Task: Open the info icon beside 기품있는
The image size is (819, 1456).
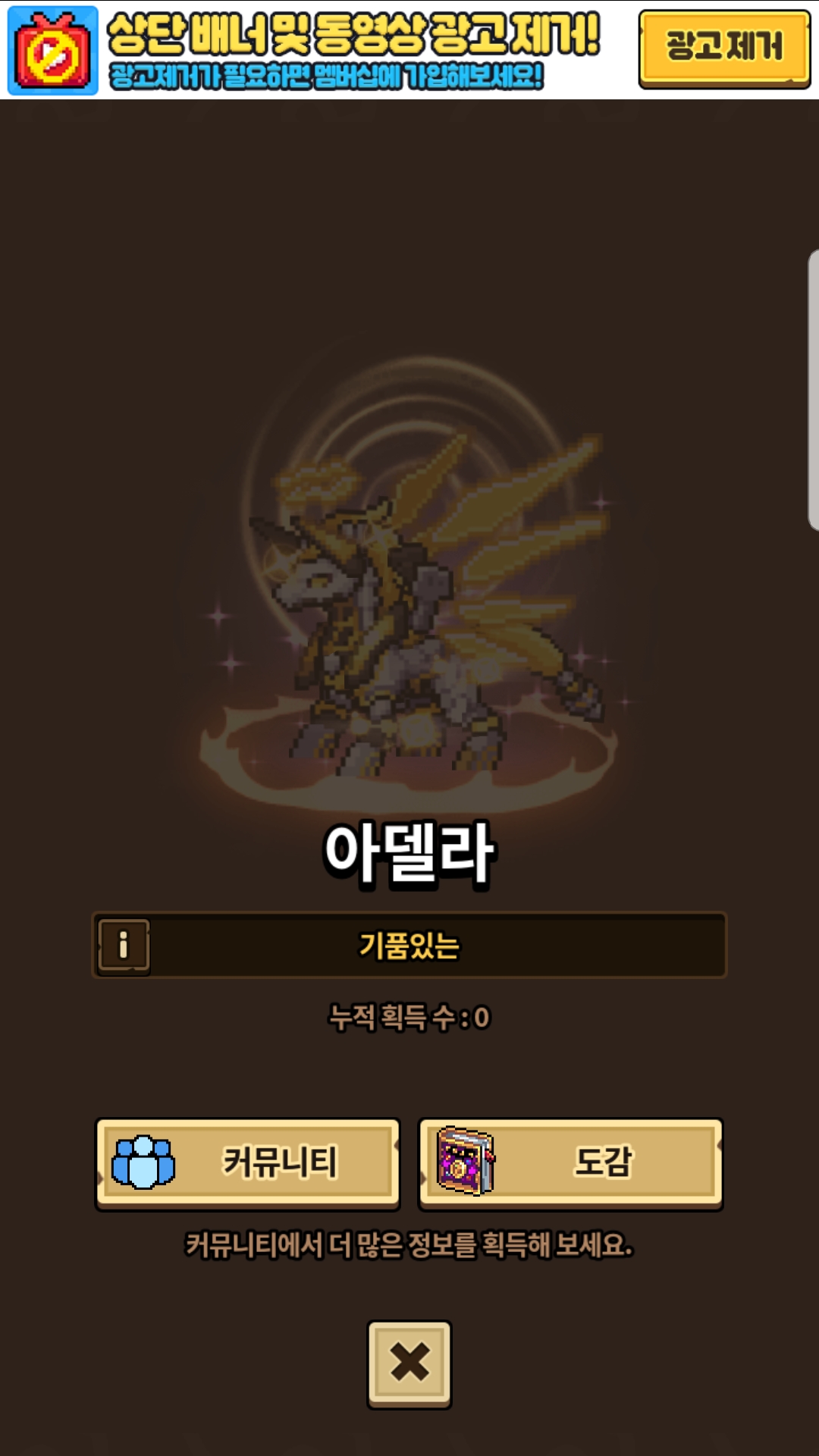Action: pyautogui.click(x=124, y=945)
